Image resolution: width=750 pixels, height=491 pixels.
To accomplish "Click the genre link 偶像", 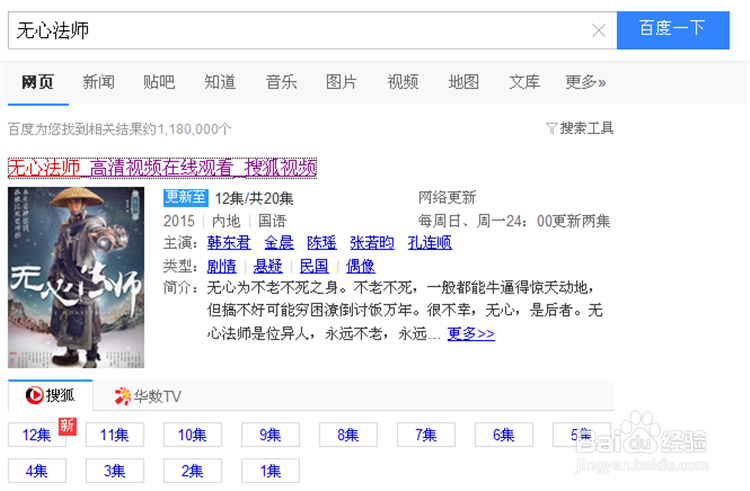I will [360, 266].
